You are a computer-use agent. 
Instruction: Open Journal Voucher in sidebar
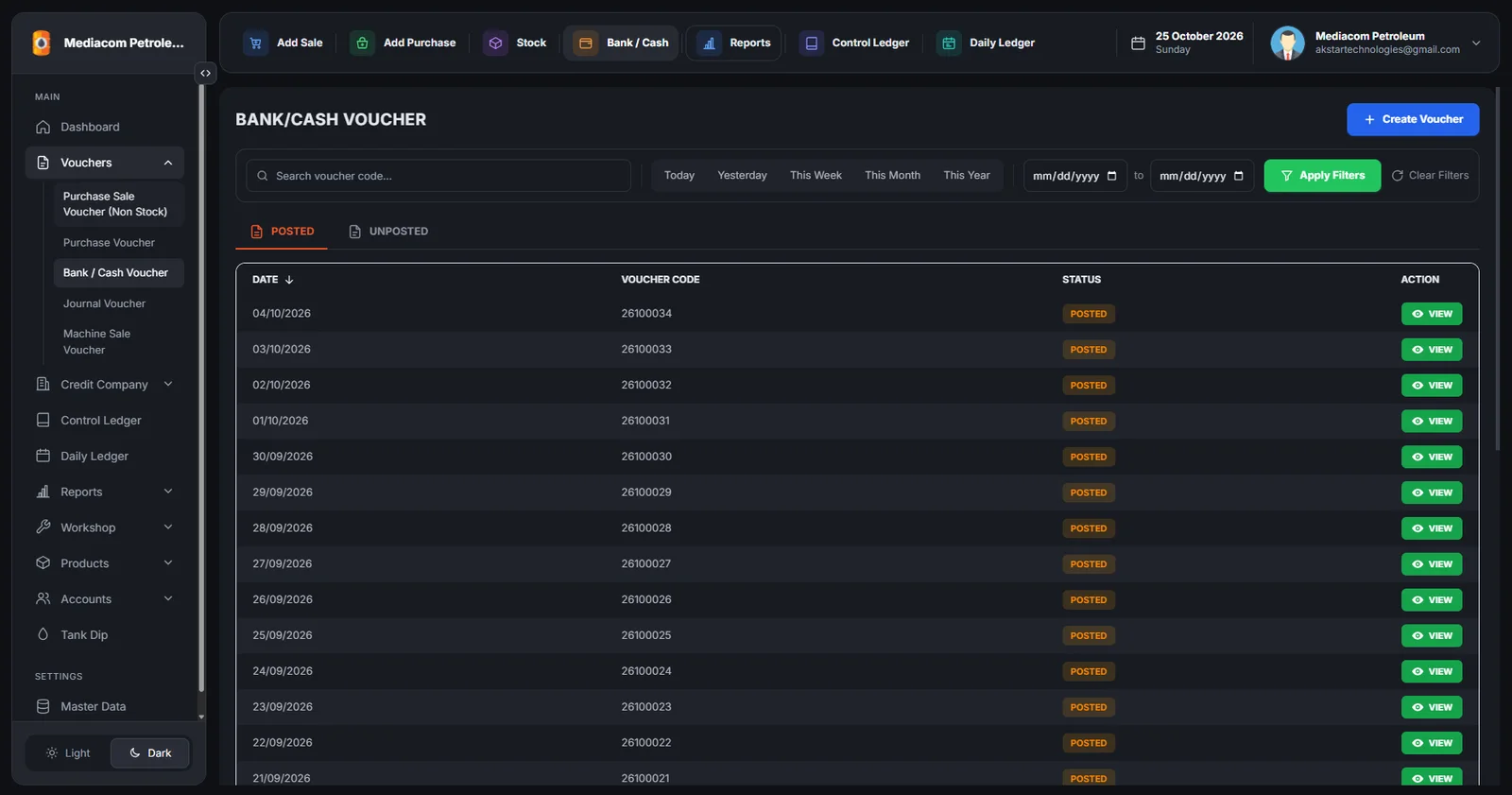118,303
